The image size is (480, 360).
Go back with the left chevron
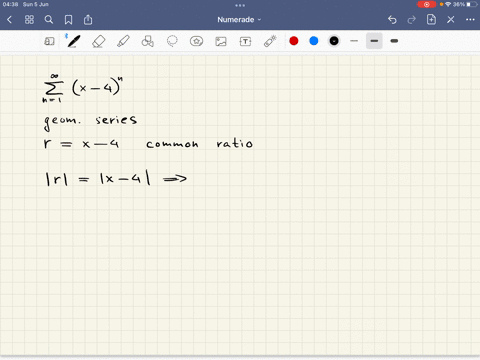pyautogui.click(x=9, y=20)
